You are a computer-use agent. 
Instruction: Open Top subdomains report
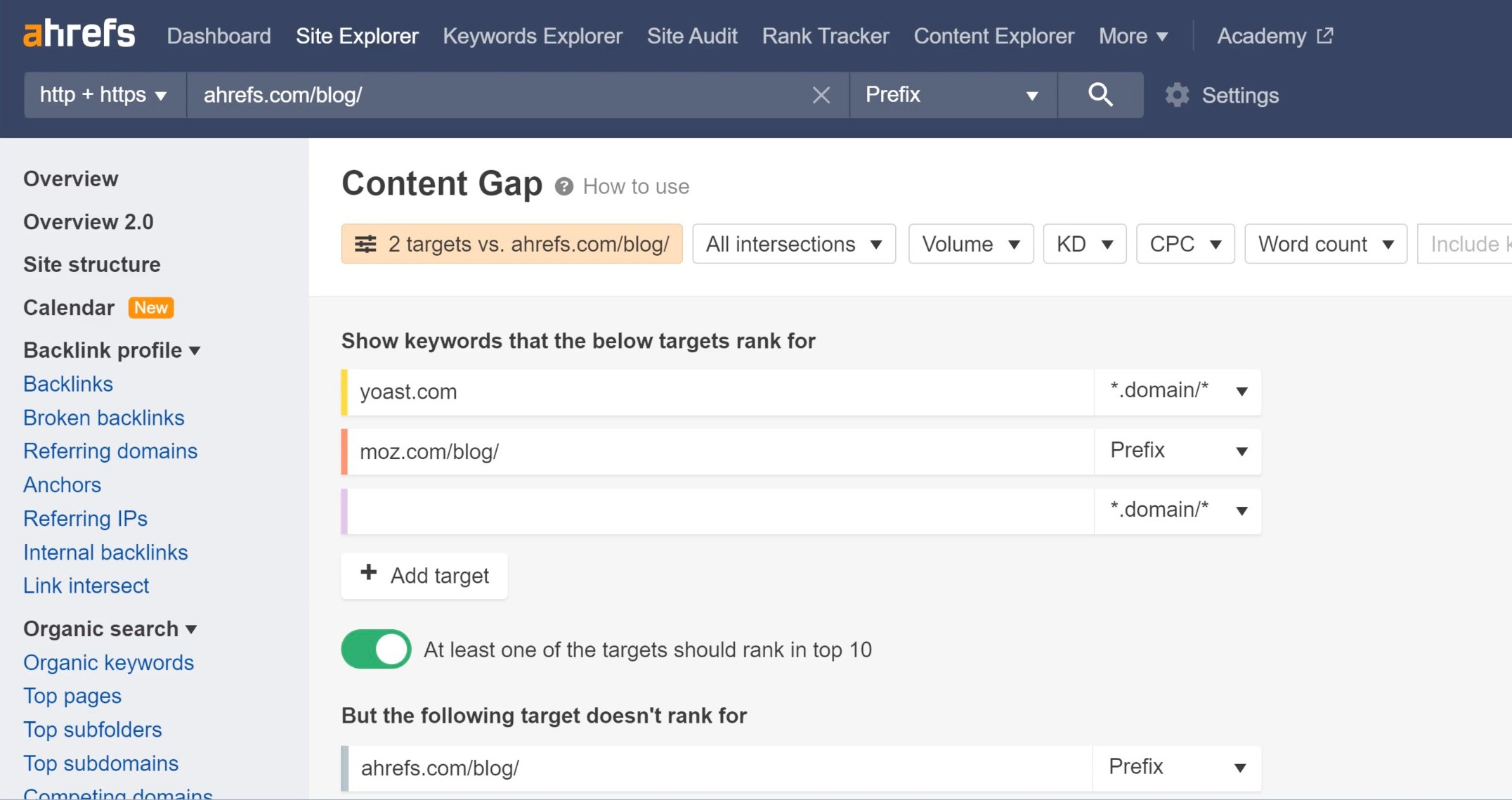click(101, 763)
